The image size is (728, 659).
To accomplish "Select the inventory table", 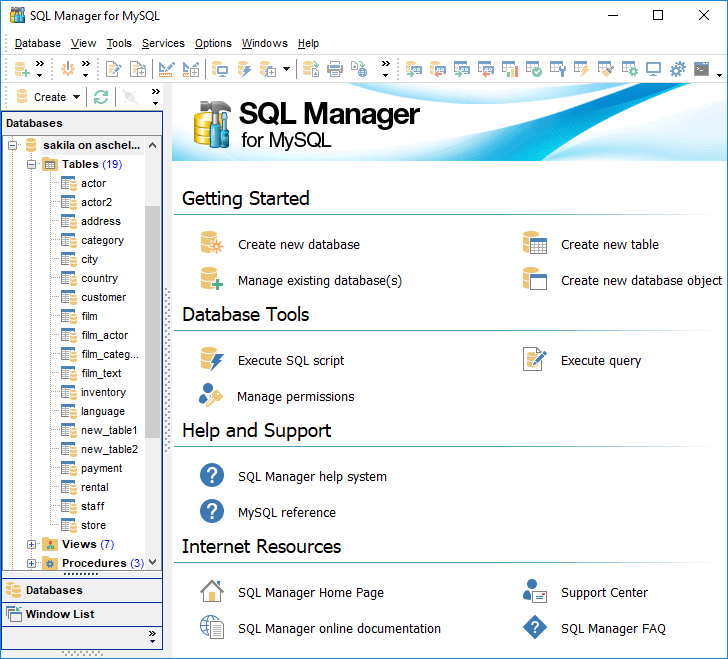I will (x=103, y=392).
